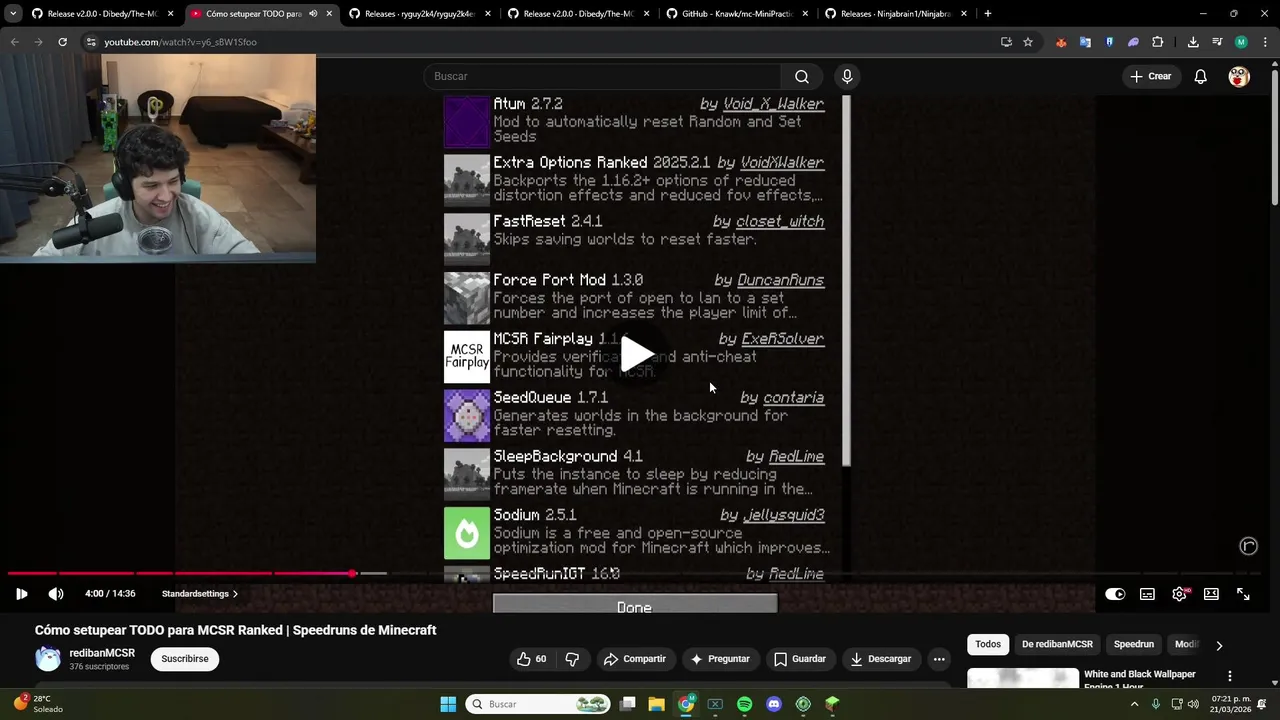The image size is (1280, 720).
Task: Go back to the previous page
Action: [14, 42]
